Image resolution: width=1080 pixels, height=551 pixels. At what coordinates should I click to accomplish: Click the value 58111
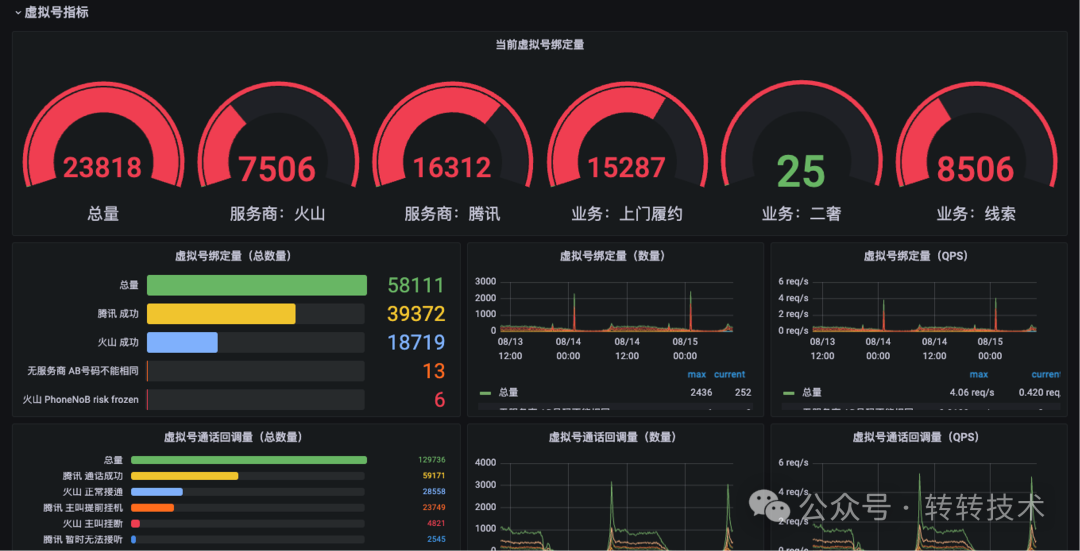416,285
